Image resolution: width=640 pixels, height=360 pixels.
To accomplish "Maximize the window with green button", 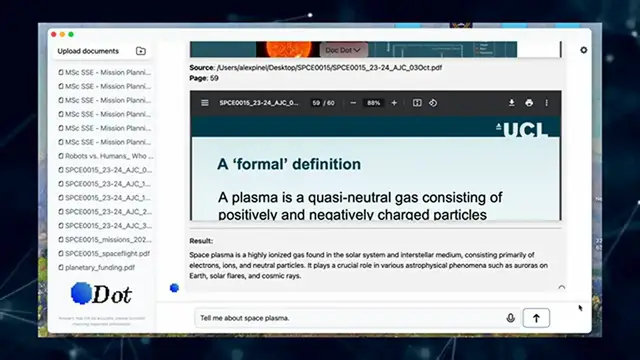I will click(x=71, y=34).
